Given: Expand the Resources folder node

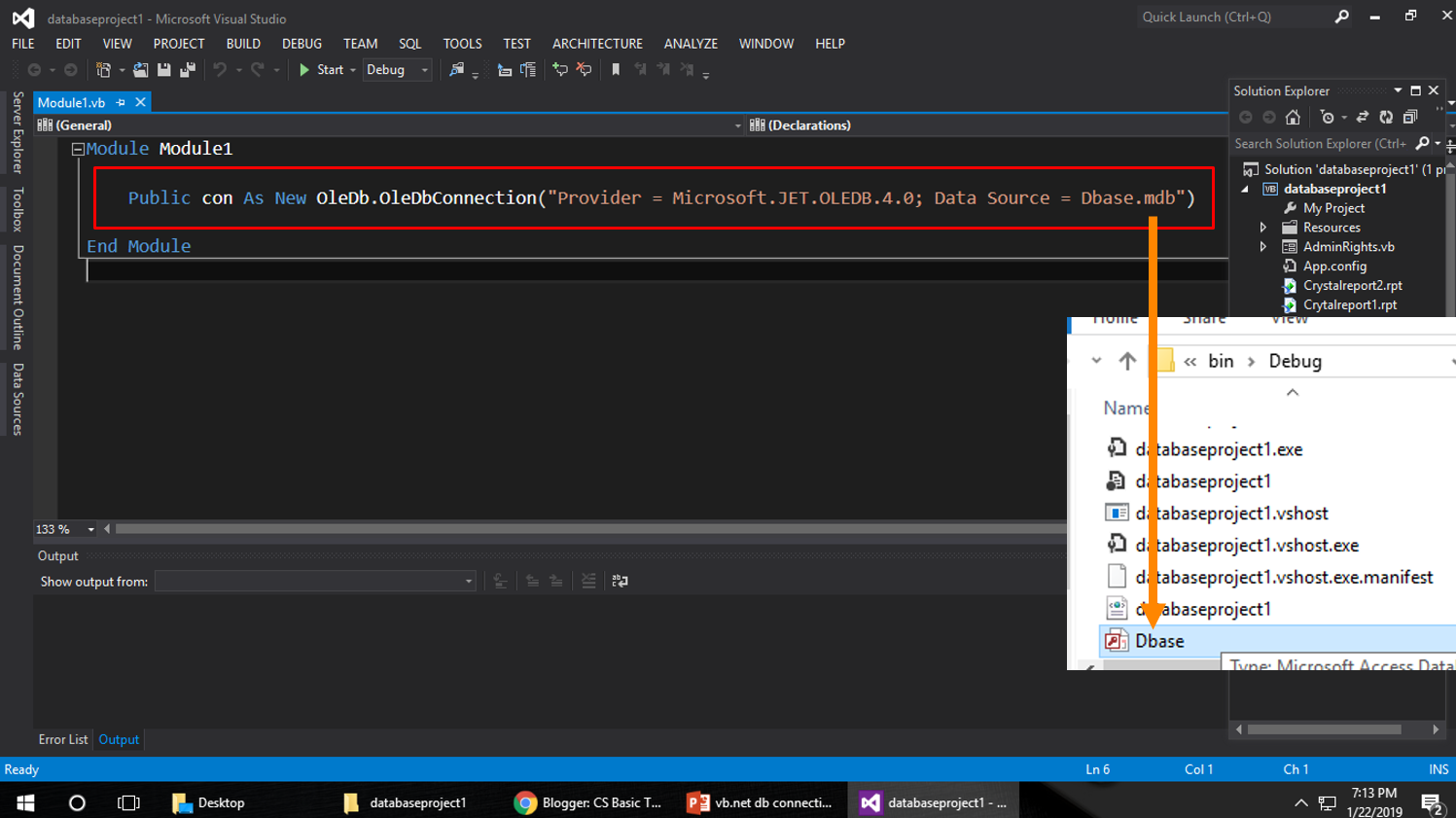Looking at the screenshot, I should tap(1263, 228).
